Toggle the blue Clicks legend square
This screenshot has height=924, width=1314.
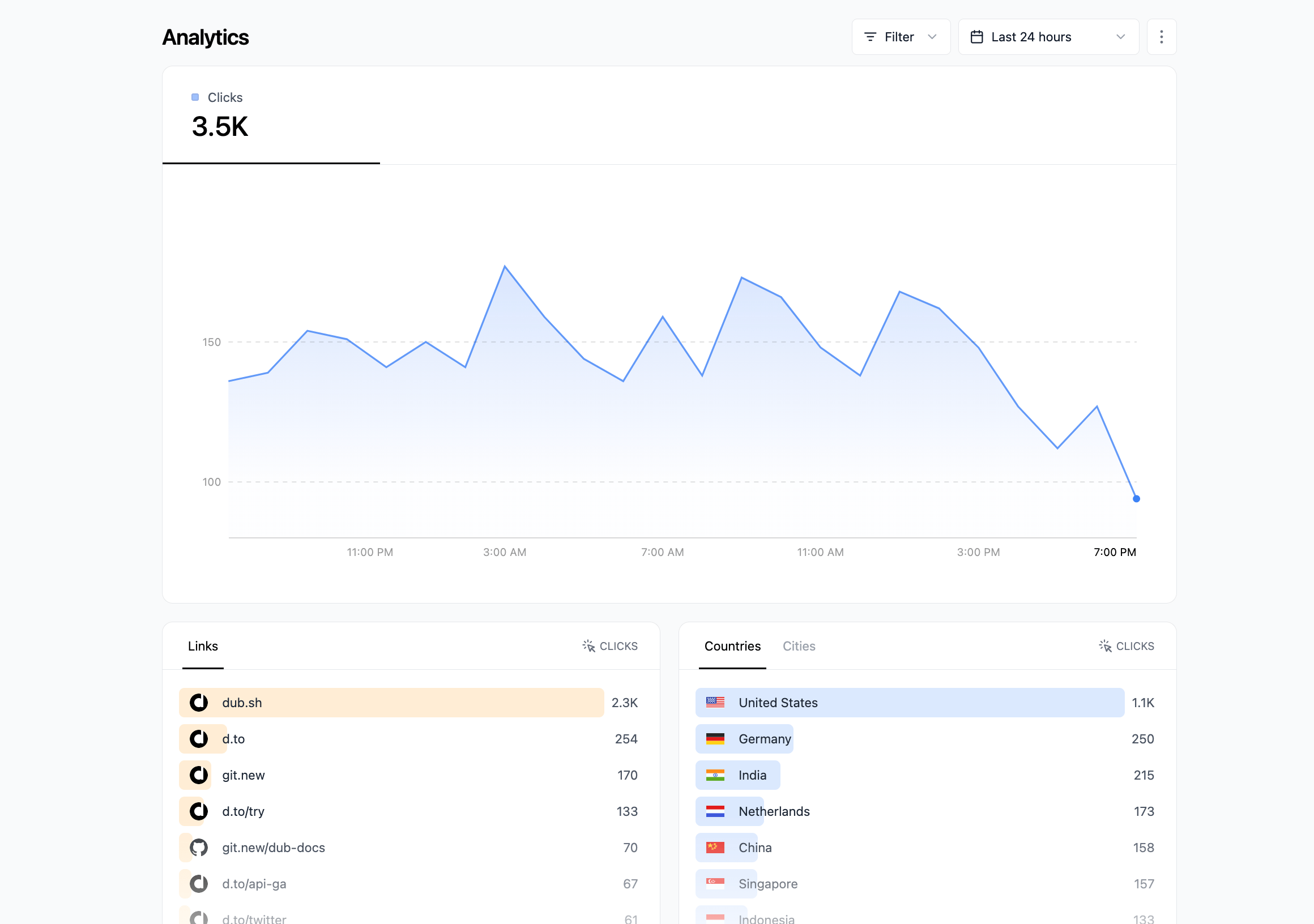coord(195,97)
